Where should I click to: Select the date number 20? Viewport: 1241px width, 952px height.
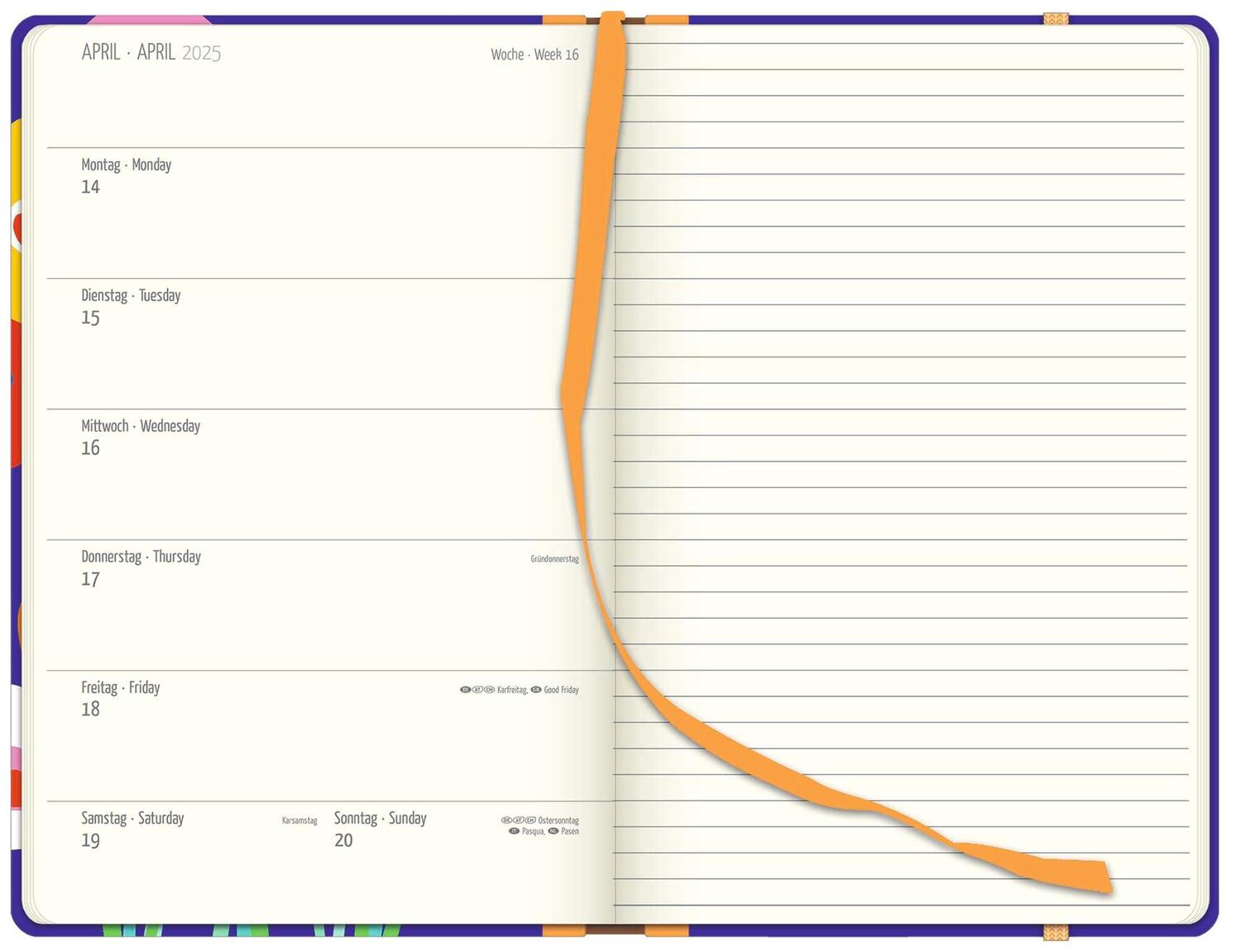point(343,840)
